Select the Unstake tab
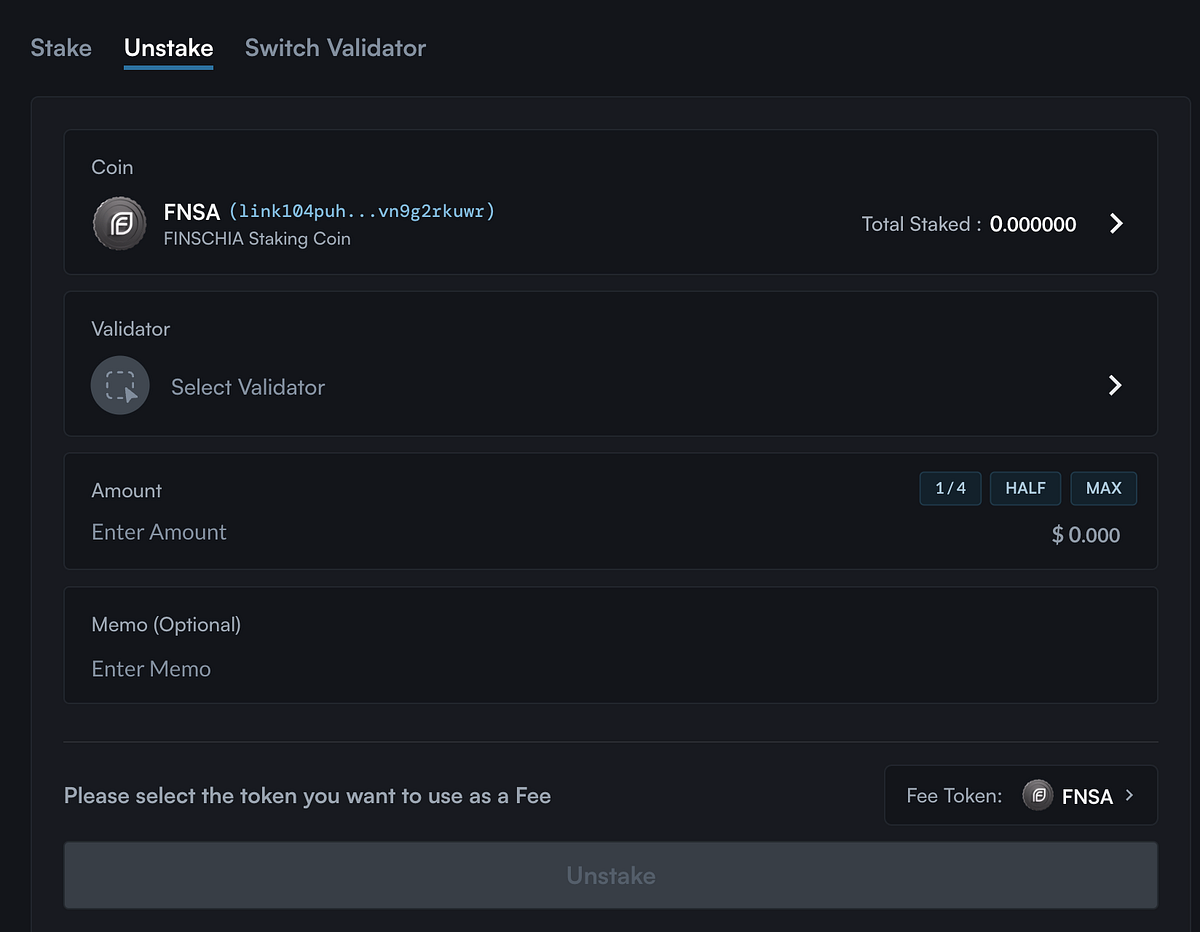Image resolution: width=1200 pixels, height=932 pixels. 168,48
